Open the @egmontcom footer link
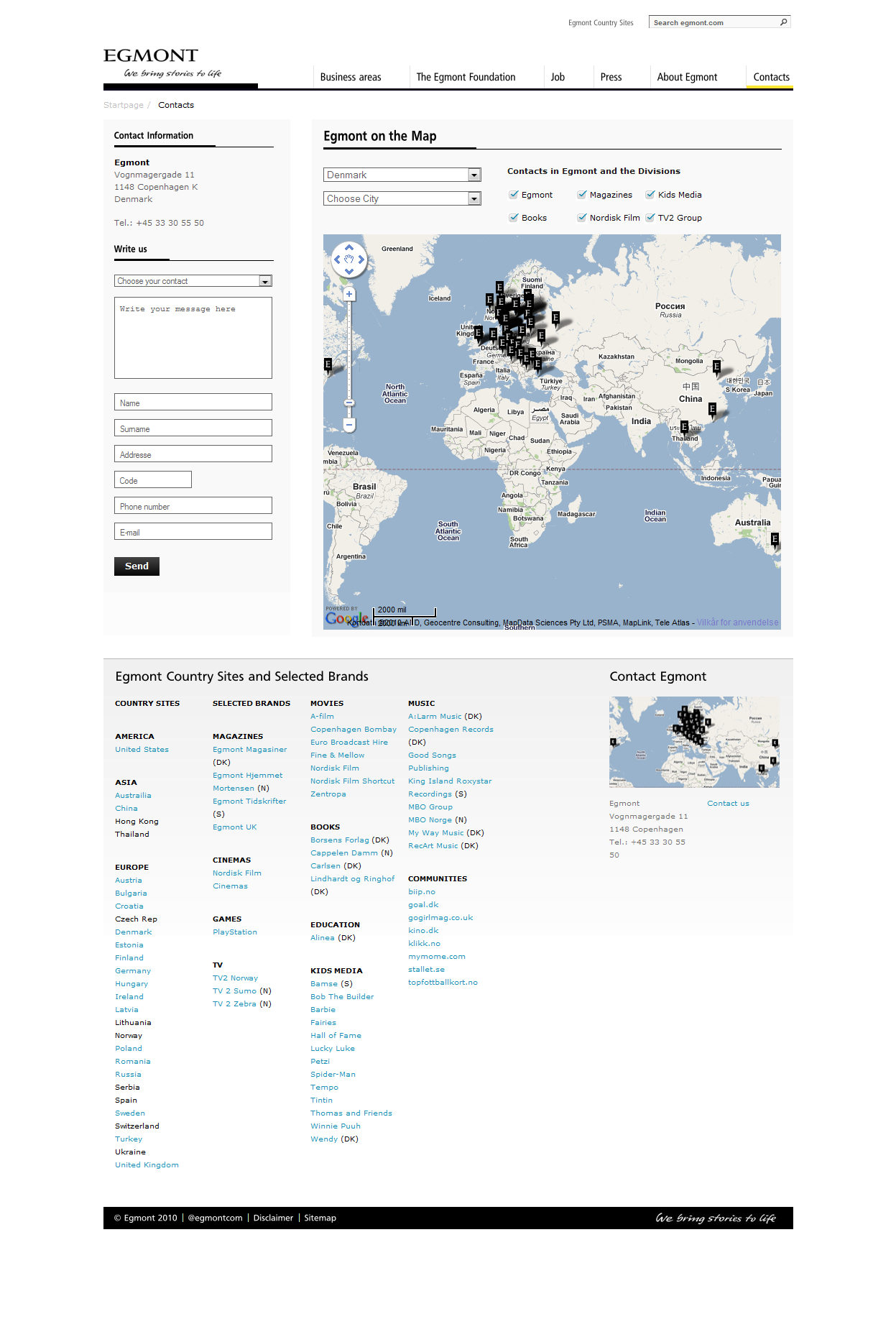Screen dimensions: 896x1337 [215, 1218]
